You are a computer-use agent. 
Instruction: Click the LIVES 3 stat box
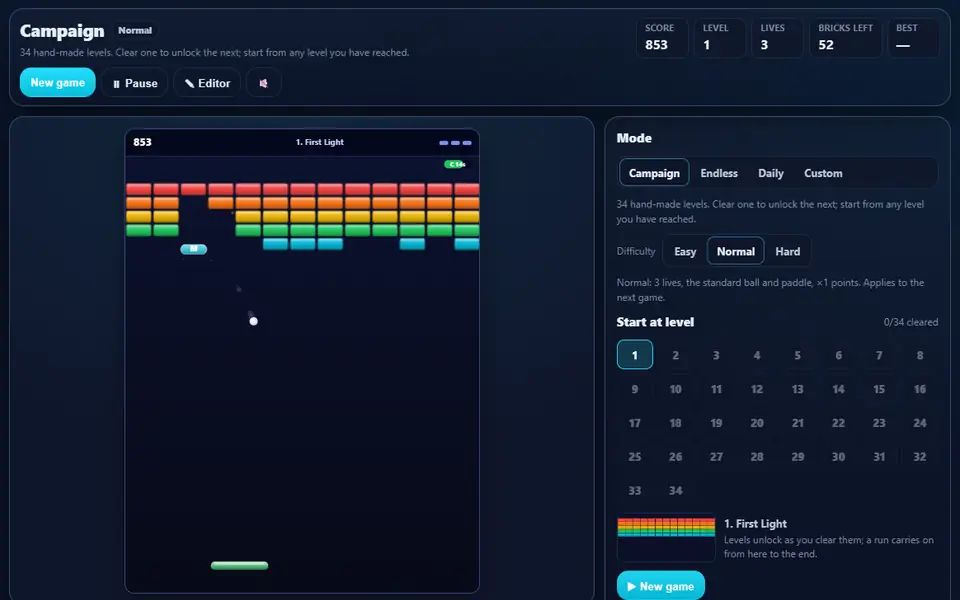click(777, 38)
